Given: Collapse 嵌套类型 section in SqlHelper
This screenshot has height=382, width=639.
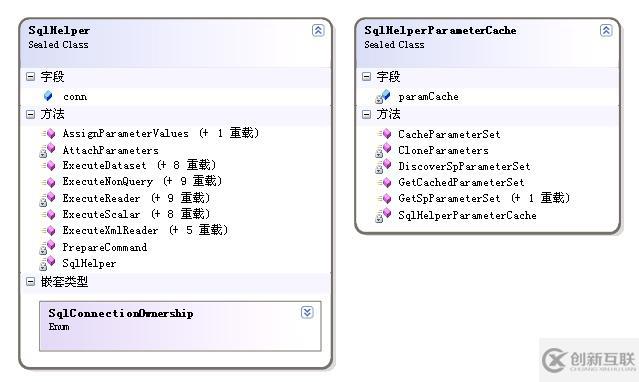Looking at the screenshot, I should [x=30, y=281].
